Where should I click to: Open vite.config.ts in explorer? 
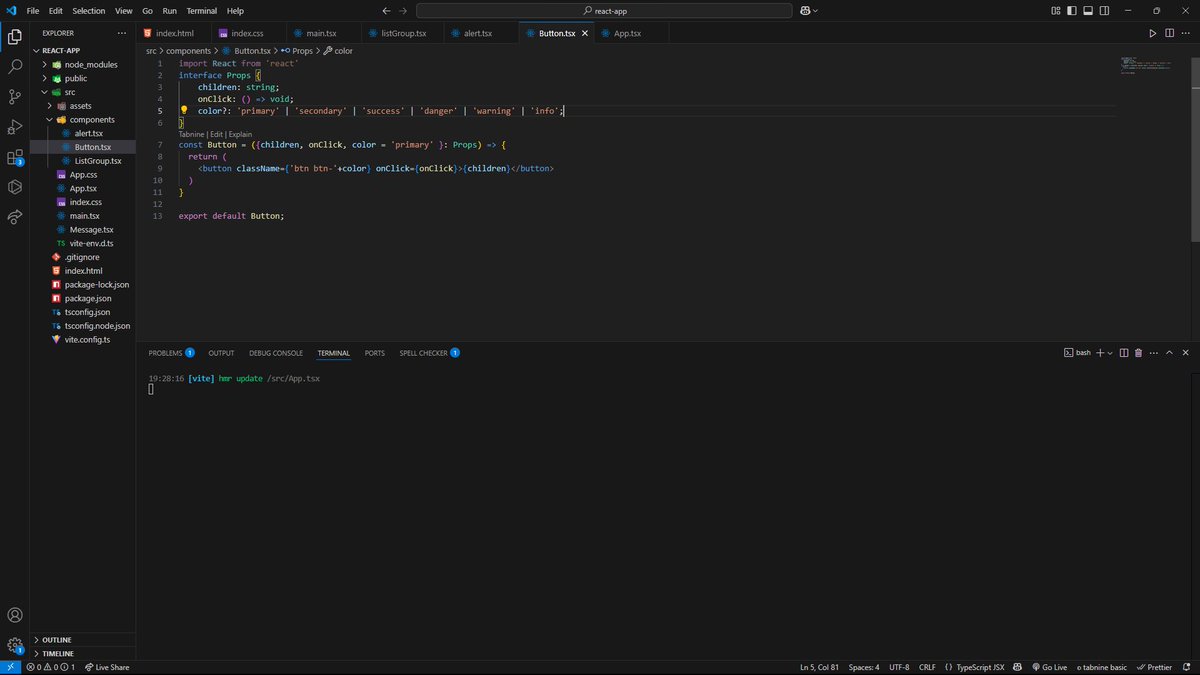pos(87,339)
